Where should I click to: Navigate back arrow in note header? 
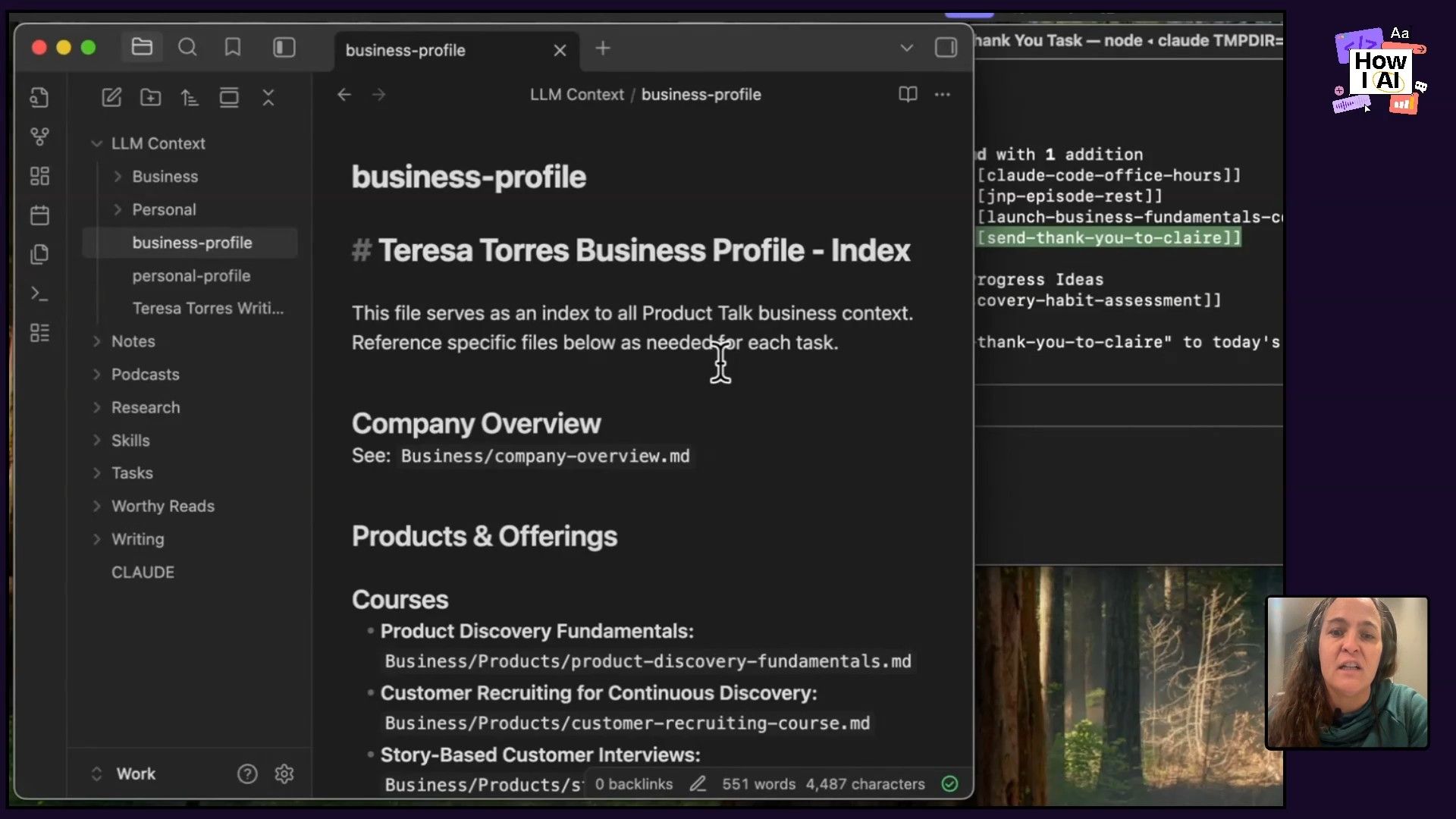point(344,95)
